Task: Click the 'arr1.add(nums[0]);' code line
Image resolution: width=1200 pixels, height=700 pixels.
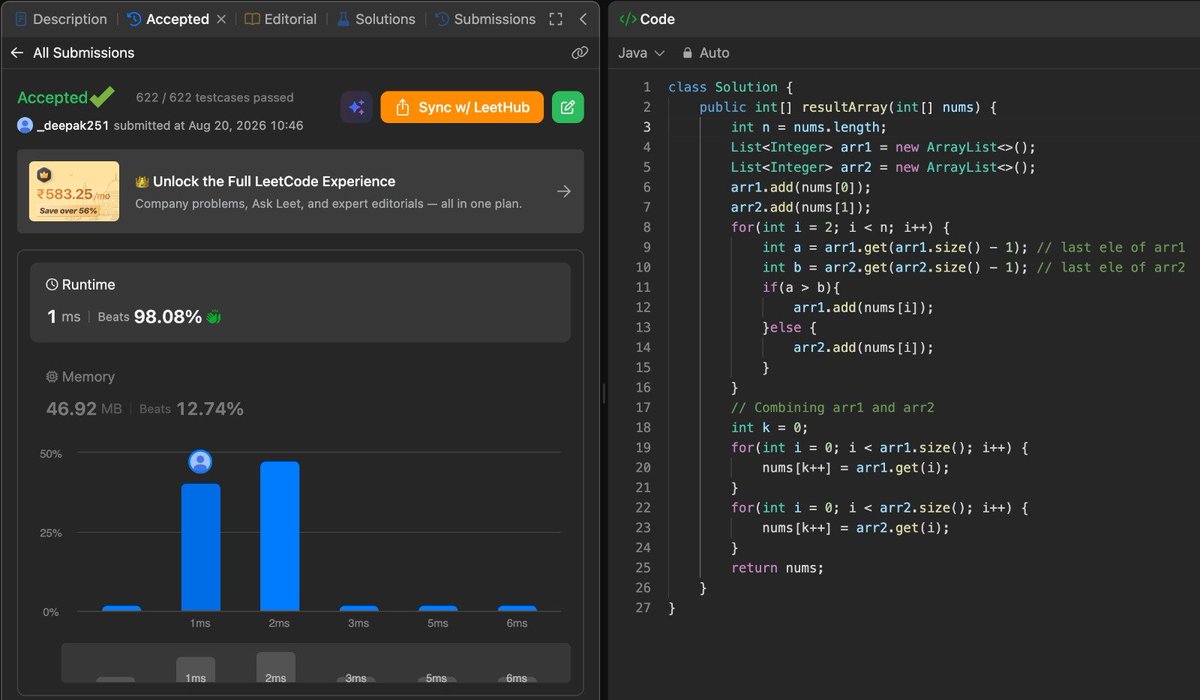Action: (801, 188)
